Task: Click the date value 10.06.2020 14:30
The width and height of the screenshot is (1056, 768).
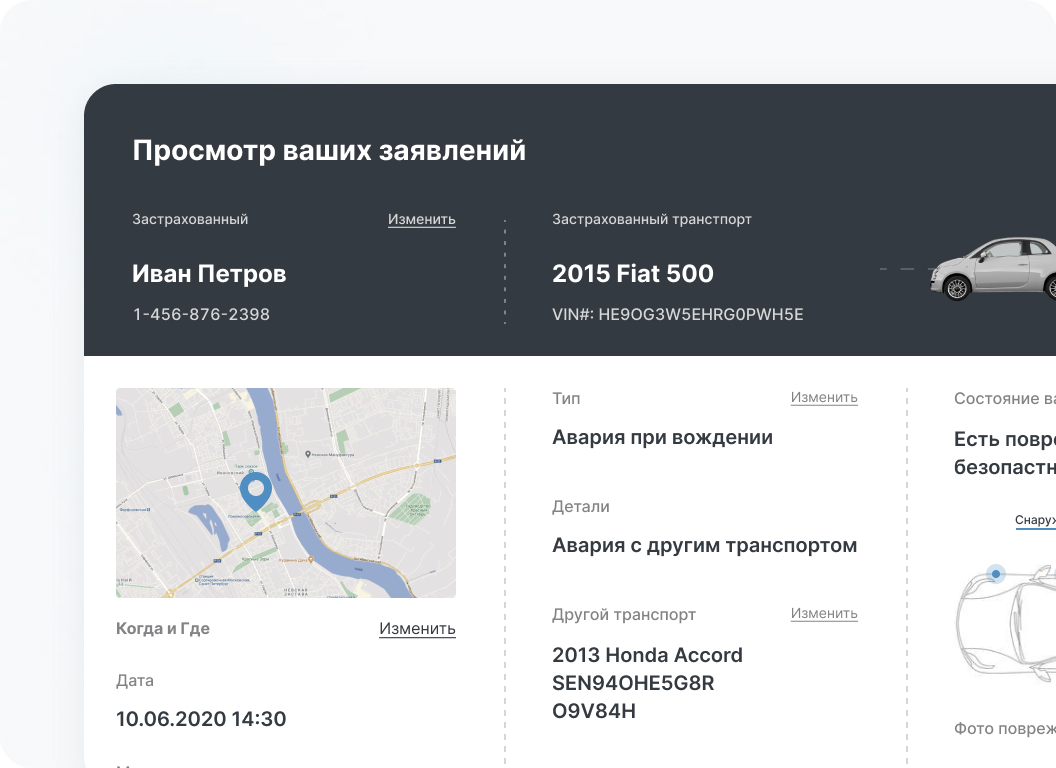Action: point(201,719)
